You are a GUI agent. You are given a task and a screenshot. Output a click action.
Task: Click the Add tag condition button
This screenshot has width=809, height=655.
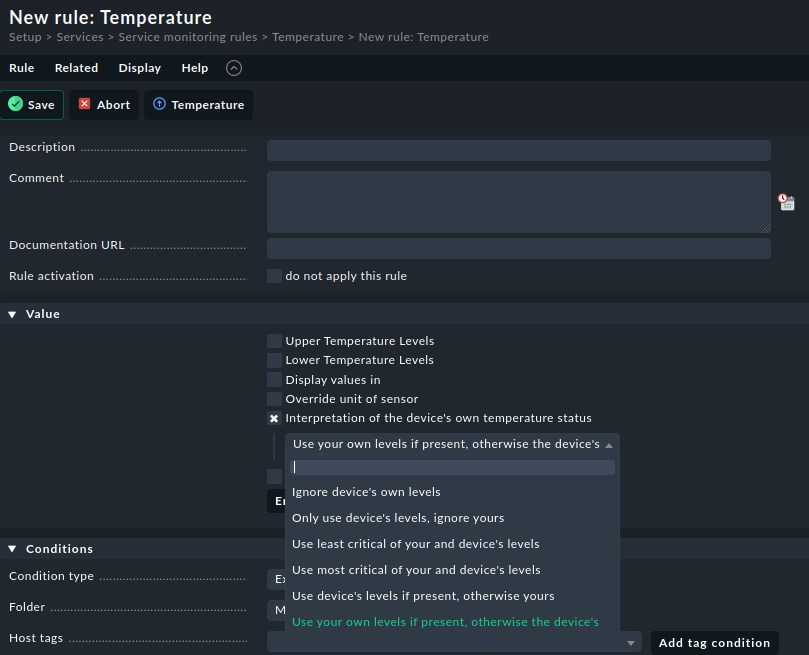(x=714, y=642)
